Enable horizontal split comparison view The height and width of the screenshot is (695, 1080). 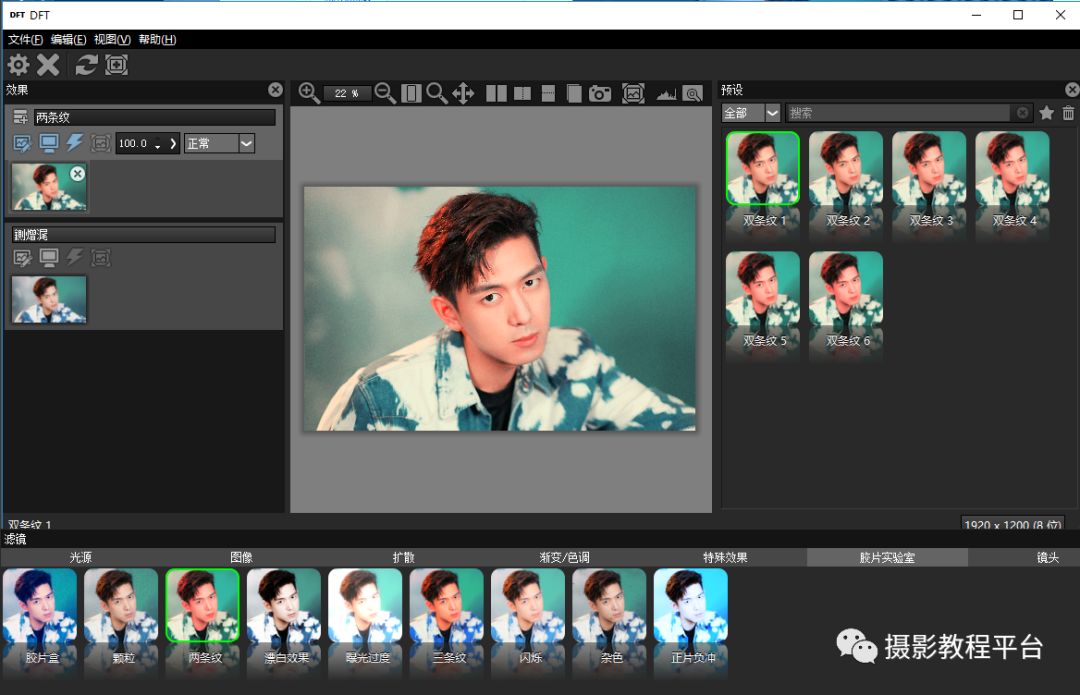(548, 93)
